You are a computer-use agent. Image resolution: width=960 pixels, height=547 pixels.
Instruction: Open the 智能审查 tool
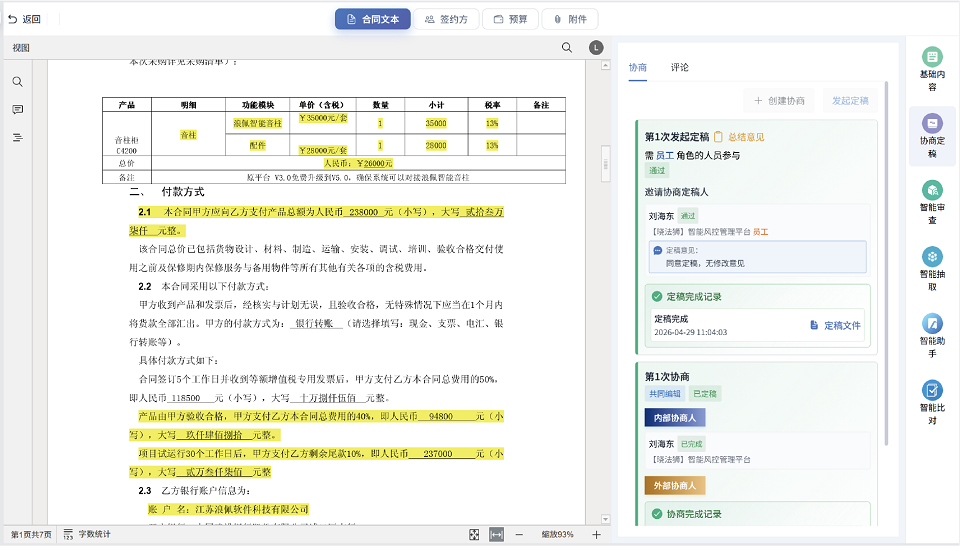pyautogui.click(x=932, y=202)
